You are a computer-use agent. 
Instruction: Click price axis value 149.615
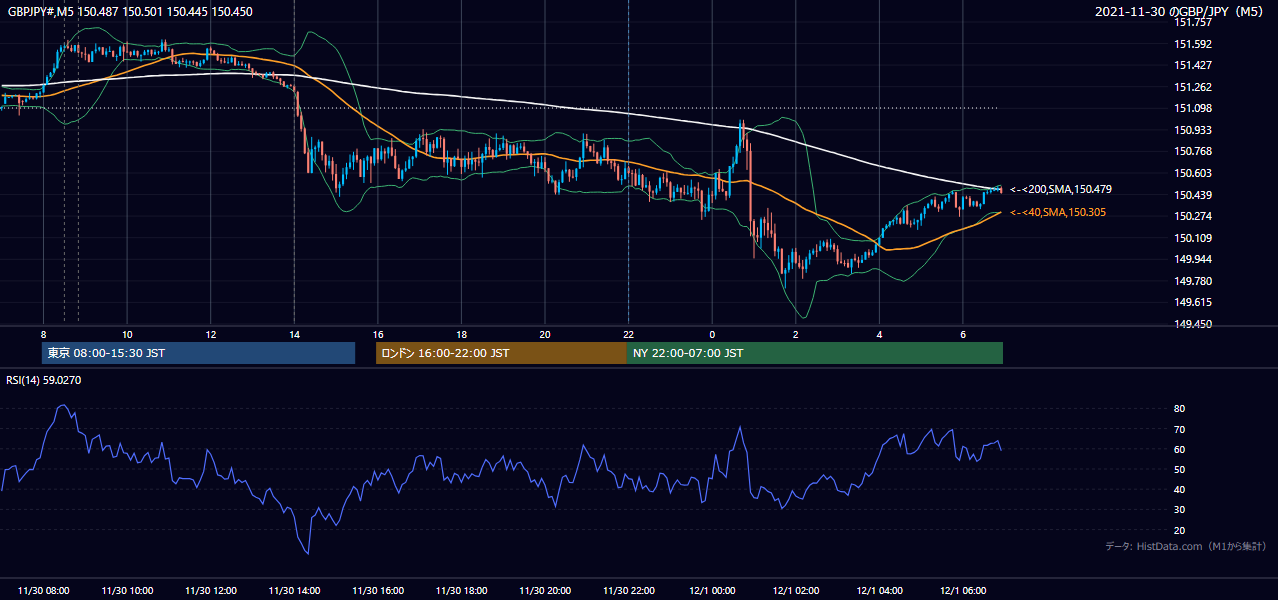tap(1192, 302)
